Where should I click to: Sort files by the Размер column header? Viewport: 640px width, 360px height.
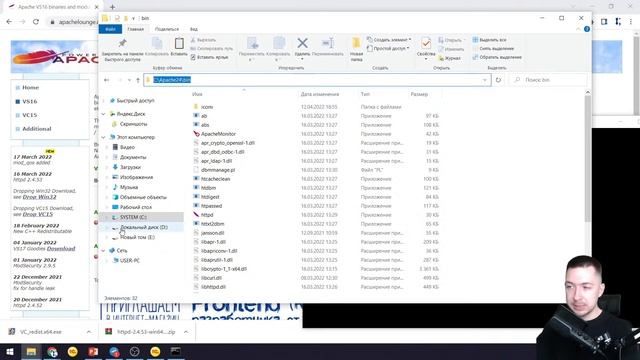[419, 94]
